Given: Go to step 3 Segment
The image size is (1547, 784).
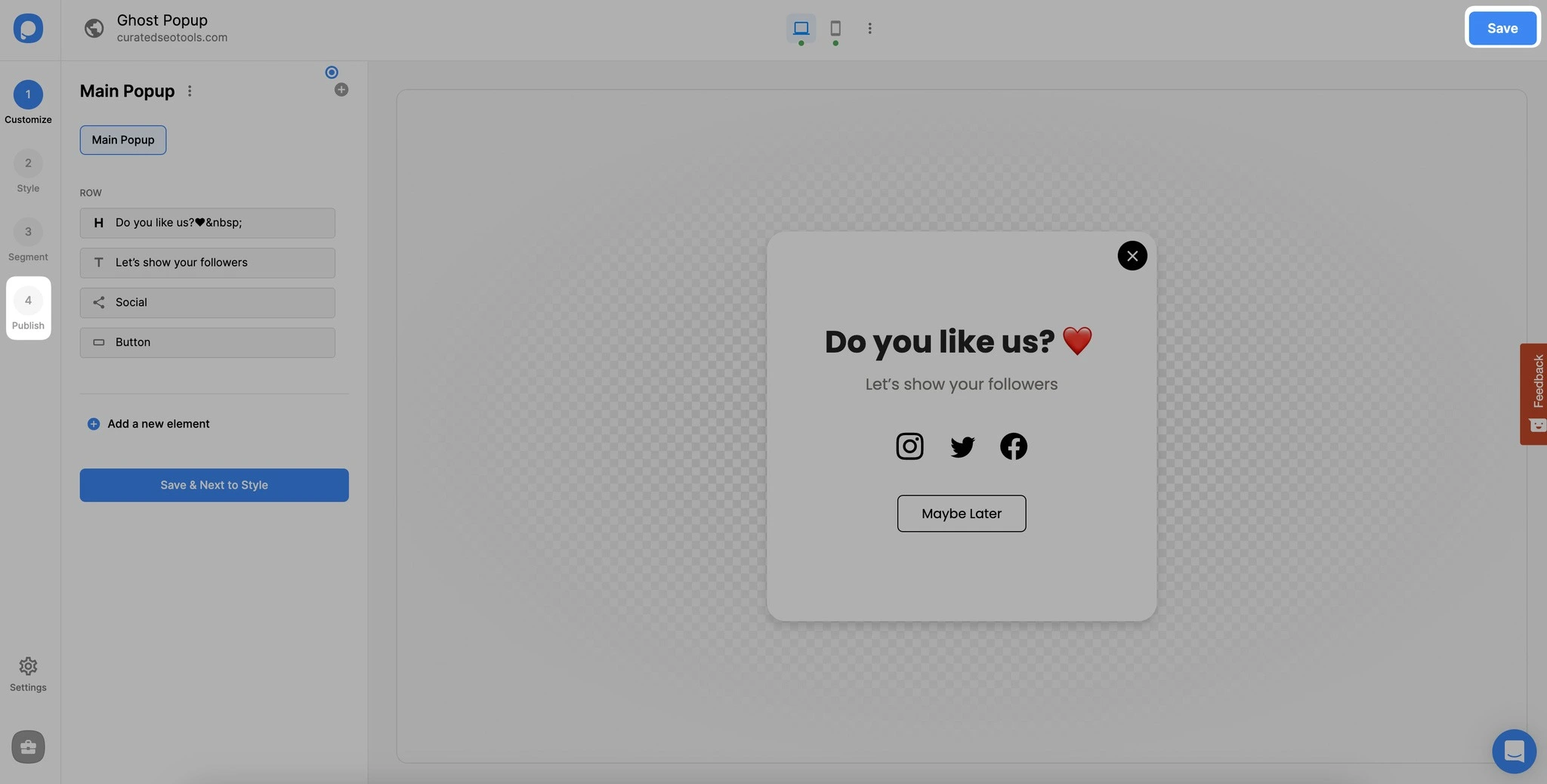Looking at the screenshot, I should (28, 240).
